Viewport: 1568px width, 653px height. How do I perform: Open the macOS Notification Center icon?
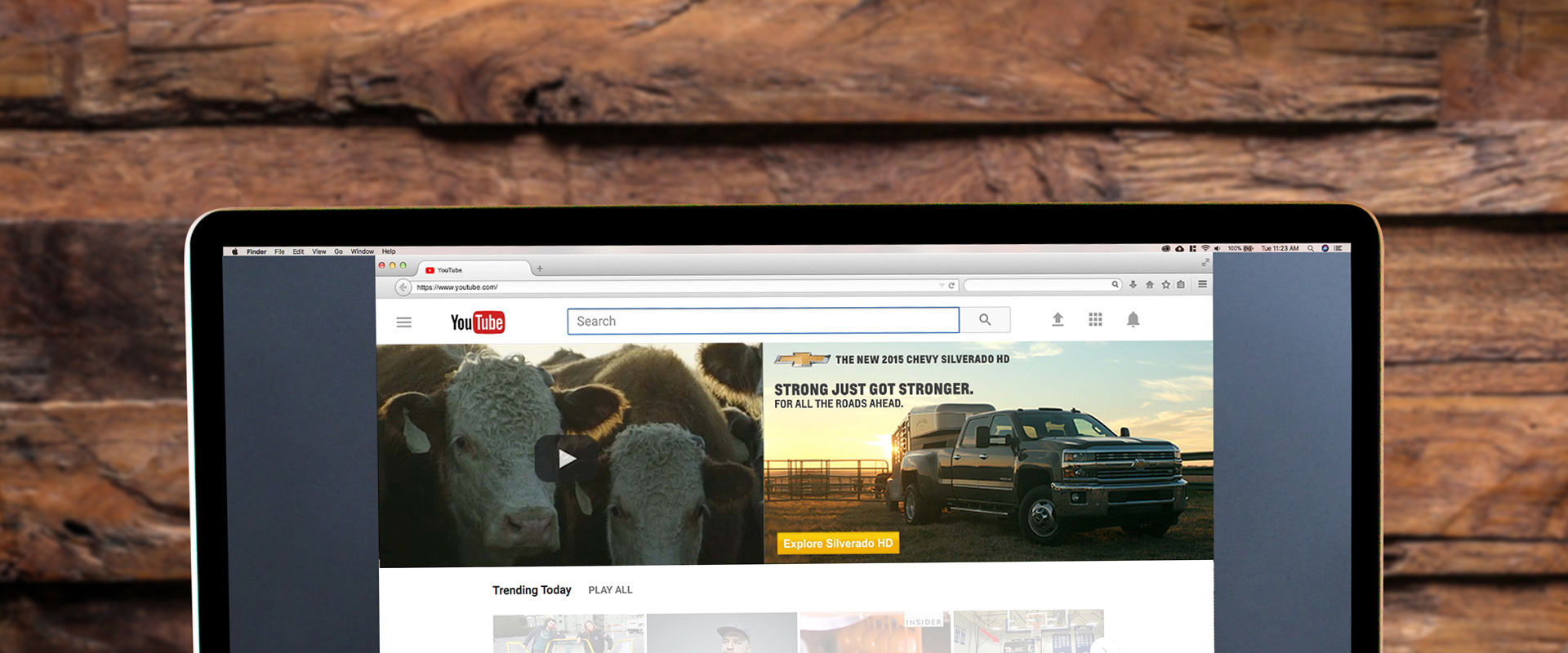pos(1338,248)
